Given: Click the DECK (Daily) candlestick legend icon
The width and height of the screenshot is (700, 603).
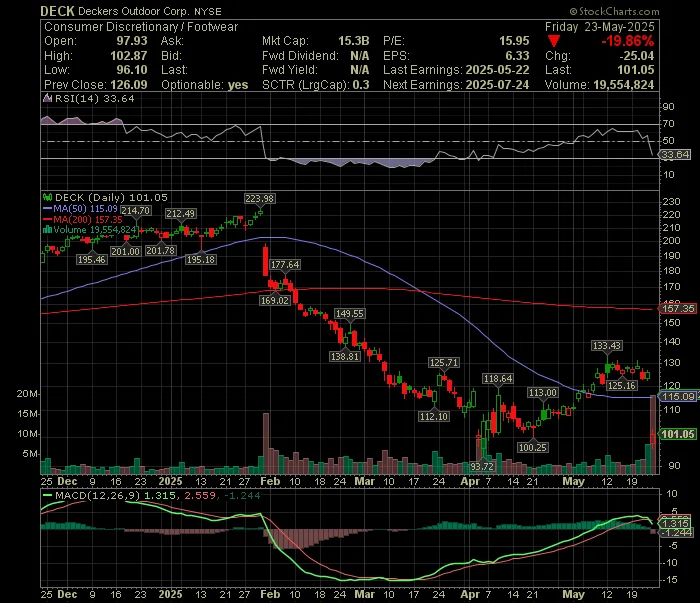Looking at the screenshot, I should pos(47,197).
